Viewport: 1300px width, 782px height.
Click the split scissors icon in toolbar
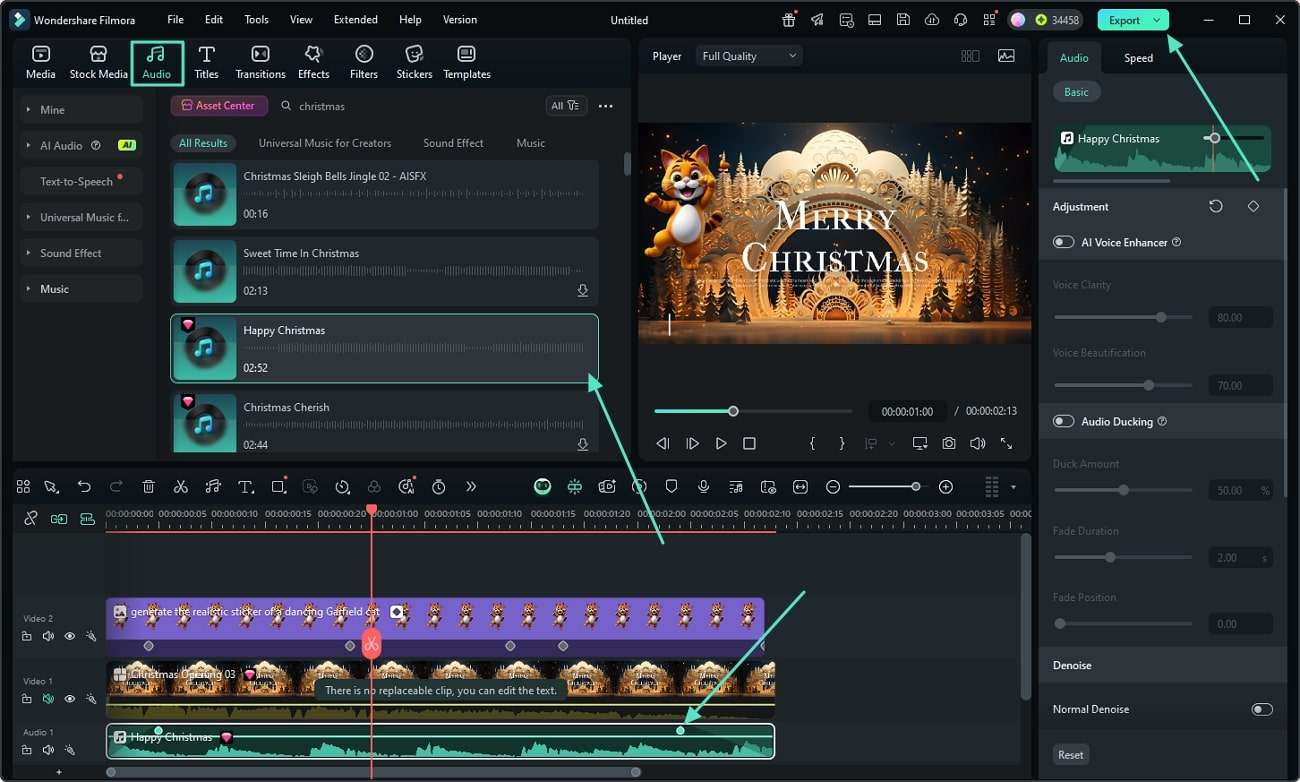click(x=180, y=487)
